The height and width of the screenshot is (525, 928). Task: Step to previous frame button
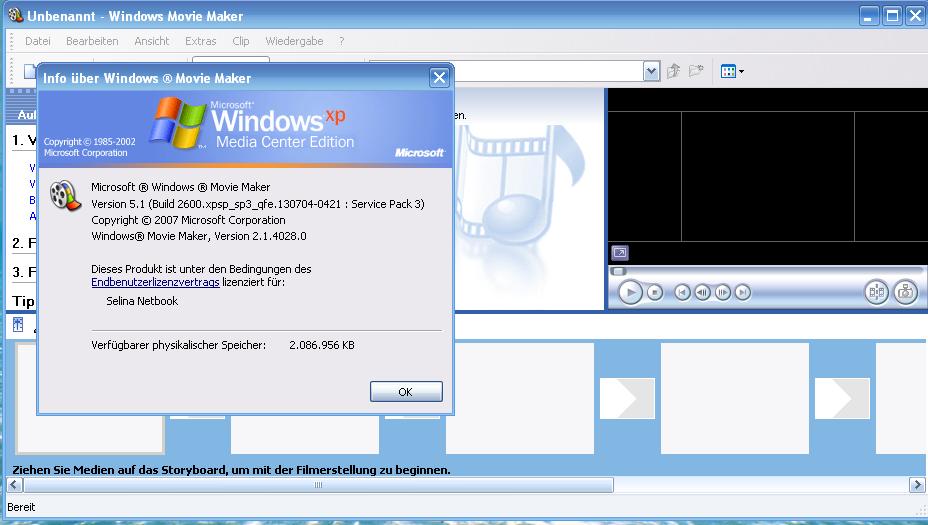click(x=703, y=292)
